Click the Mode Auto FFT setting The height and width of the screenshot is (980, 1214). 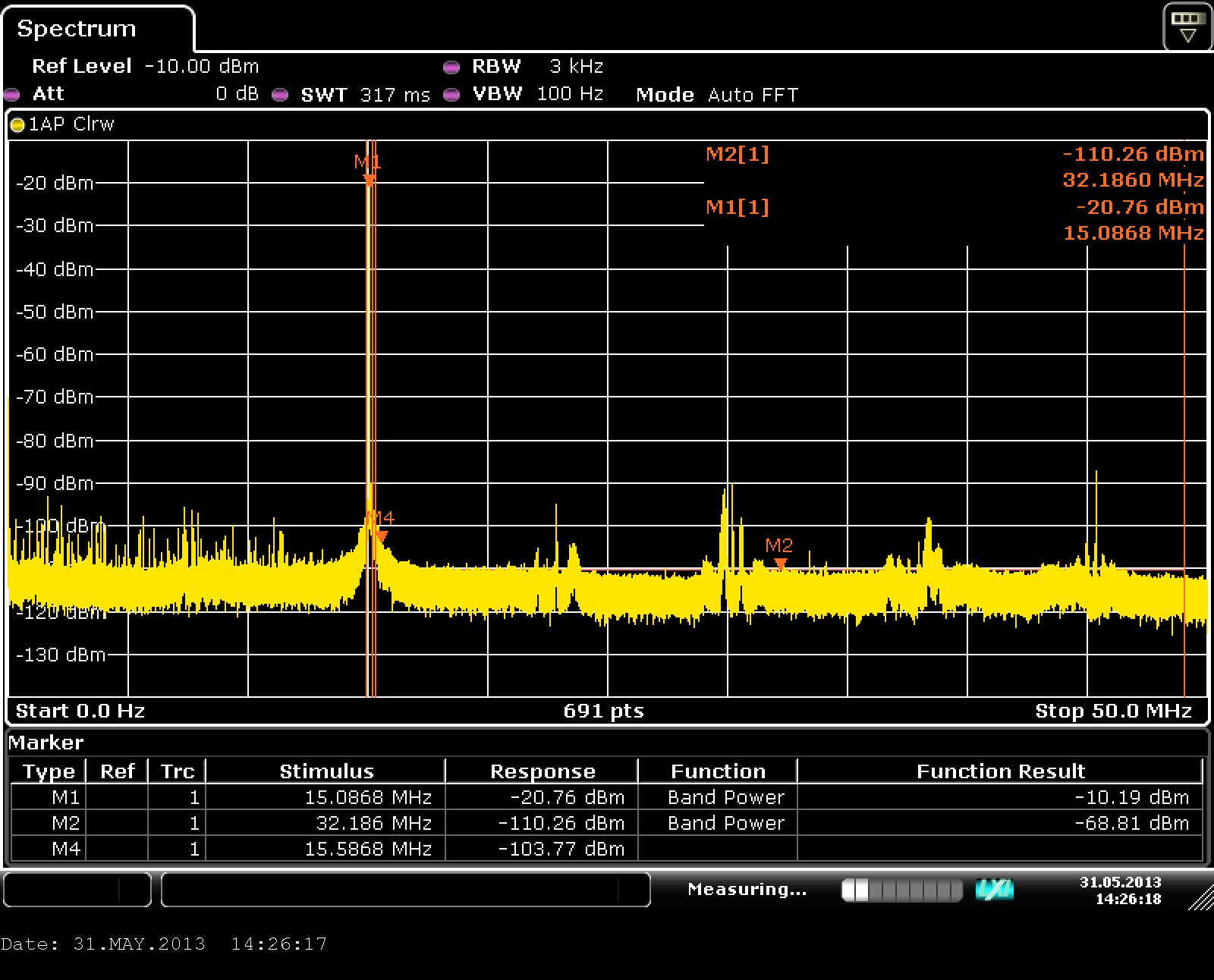(x=717, y=95)
